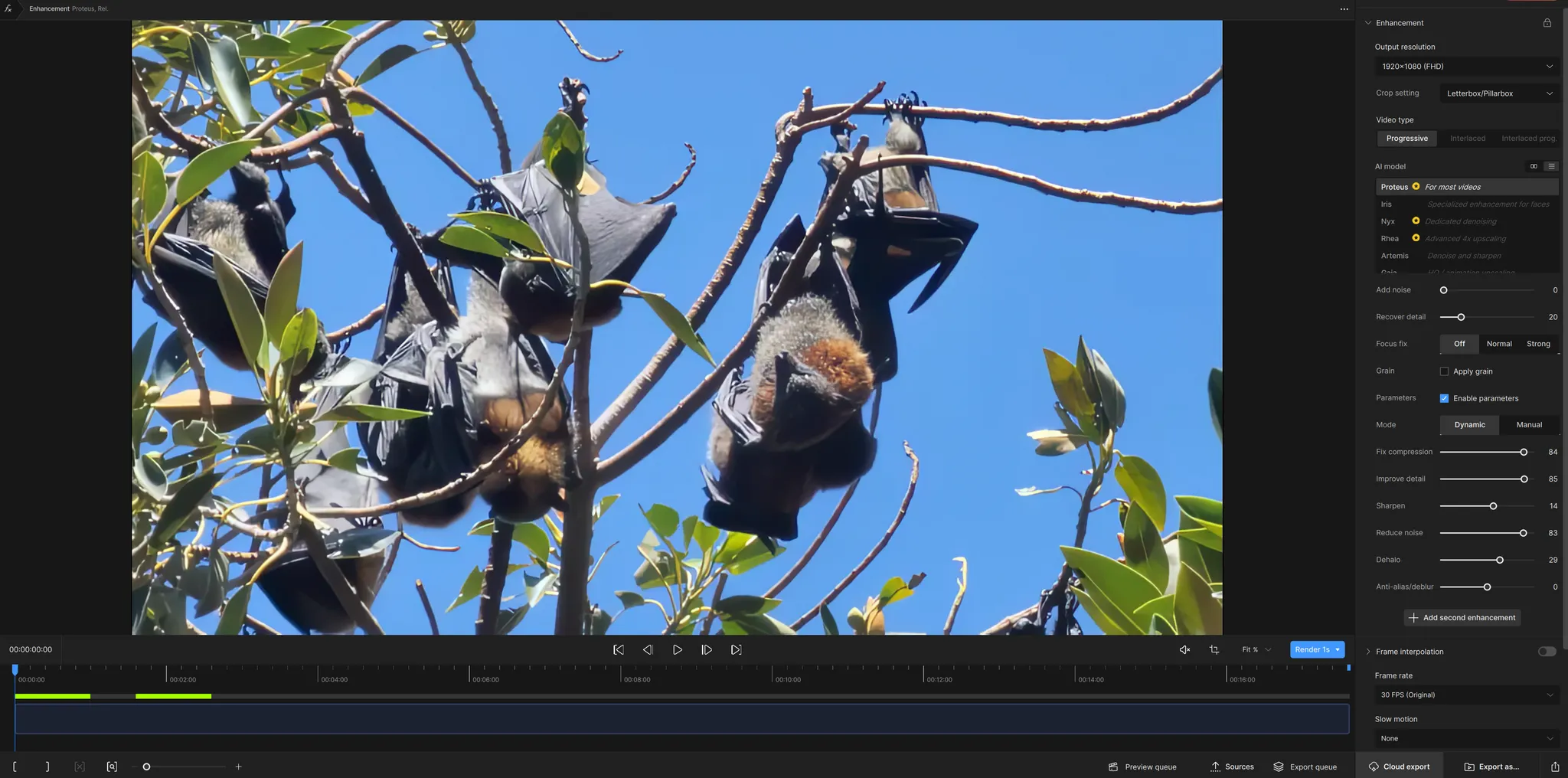
Task: Expand the Frame interpolation section
Action: point(1368,652)
